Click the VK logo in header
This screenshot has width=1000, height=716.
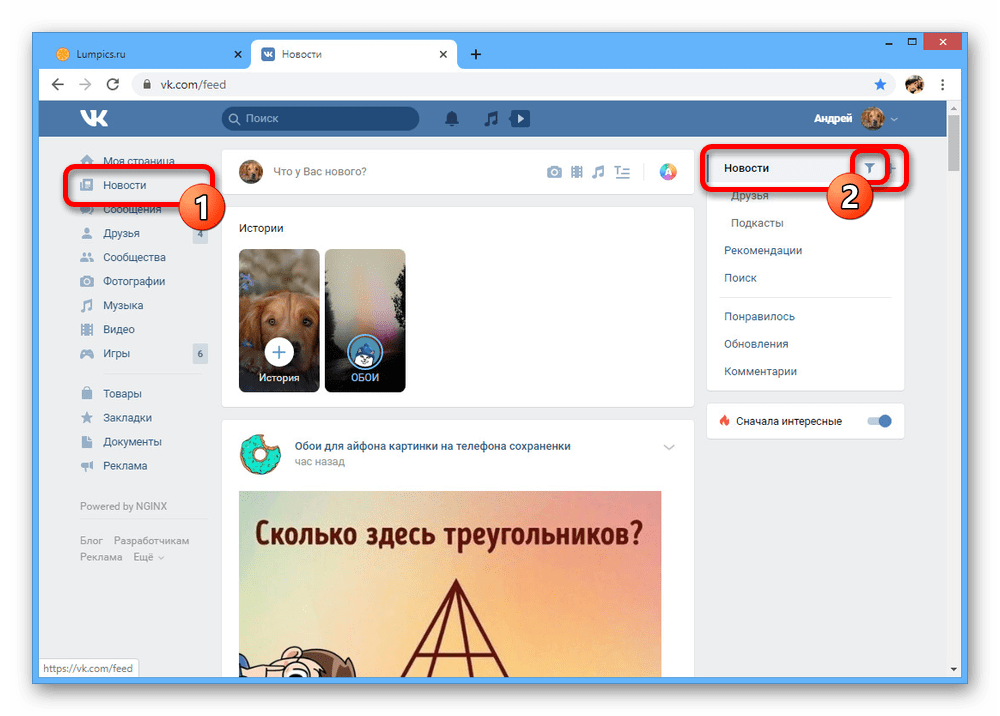(94, 119)
